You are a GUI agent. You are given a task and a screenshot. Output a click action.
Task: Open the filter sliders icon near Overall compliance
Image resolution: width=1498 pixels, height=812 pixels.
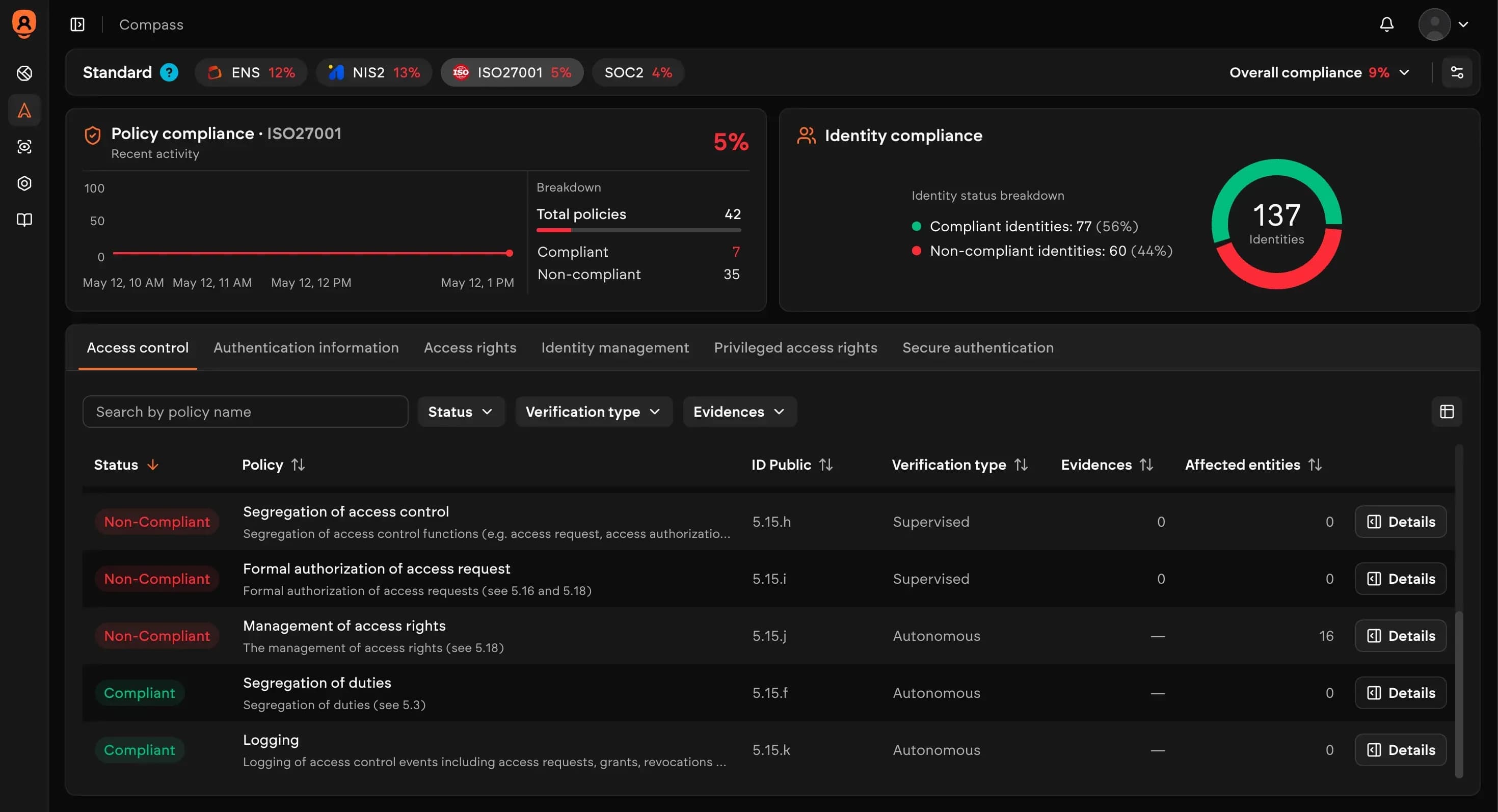click(x=1457, y=72)
